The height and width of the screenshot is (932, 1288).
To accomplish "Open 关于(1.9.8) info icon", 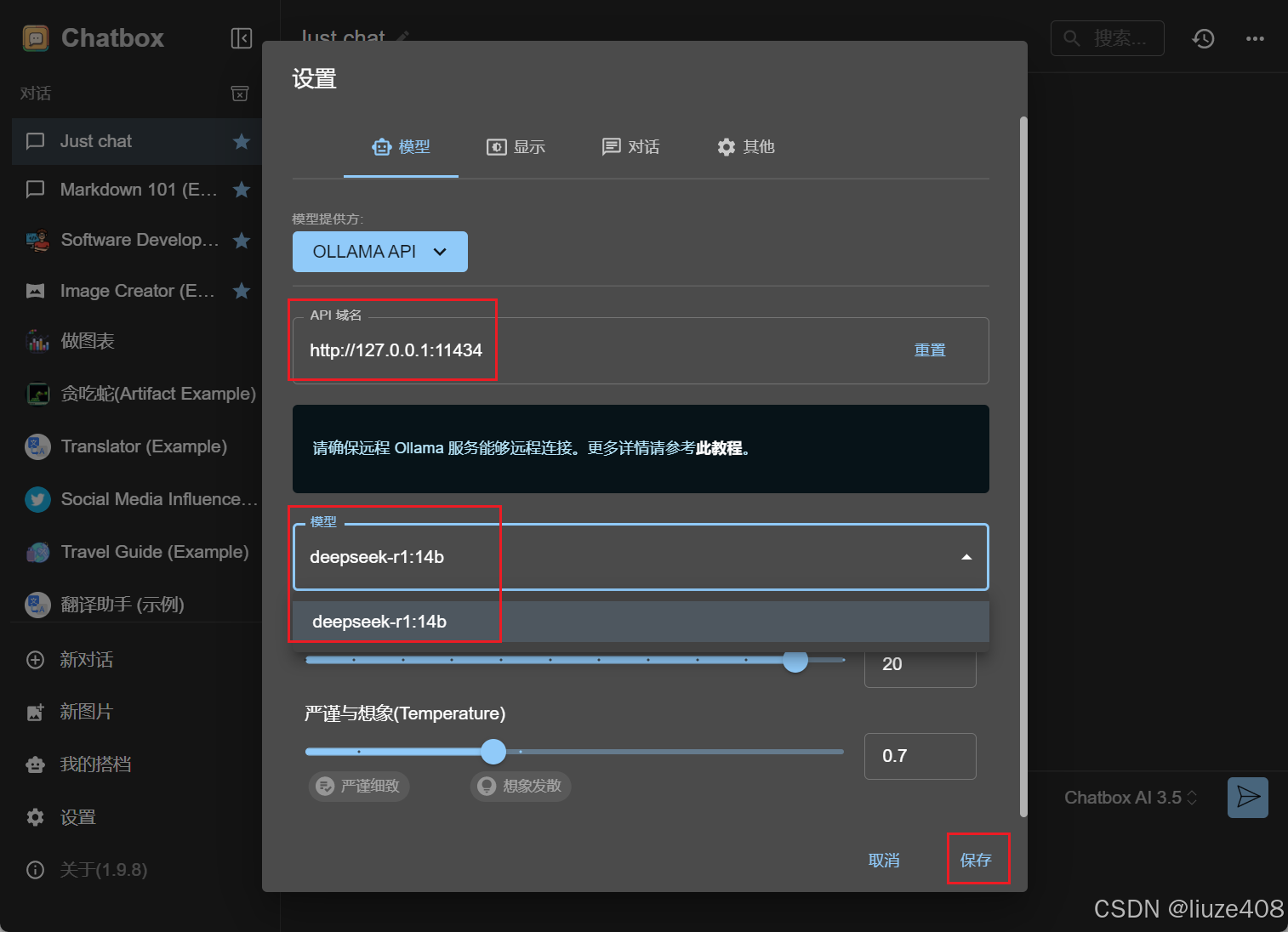I will coord(36,870).
